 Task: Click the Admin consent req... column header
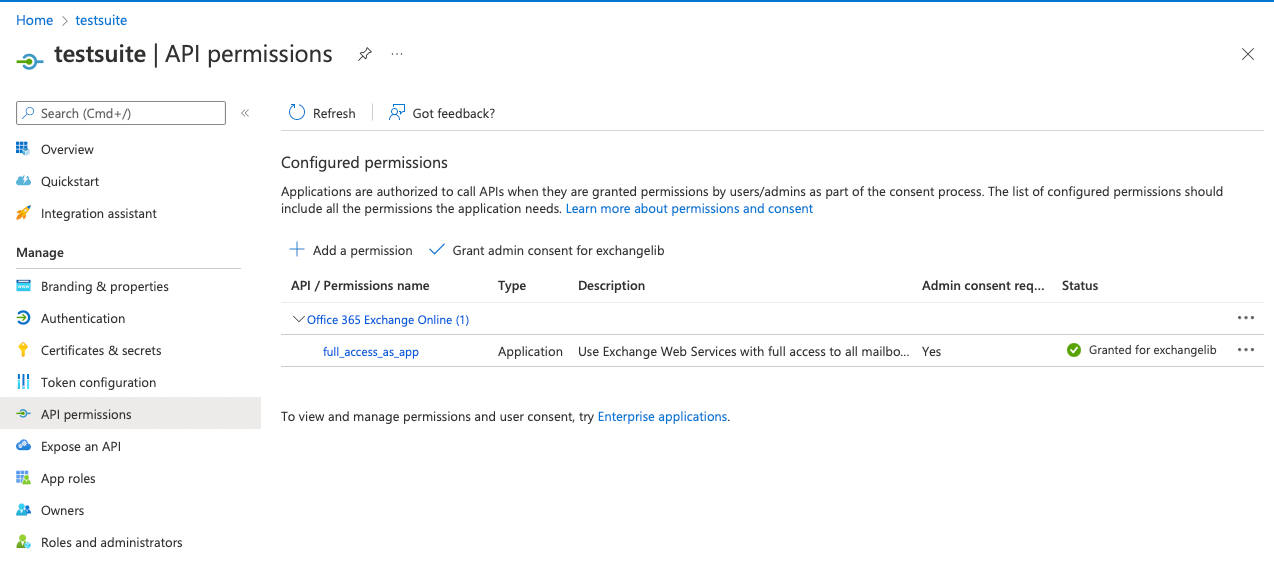point(983,285)
